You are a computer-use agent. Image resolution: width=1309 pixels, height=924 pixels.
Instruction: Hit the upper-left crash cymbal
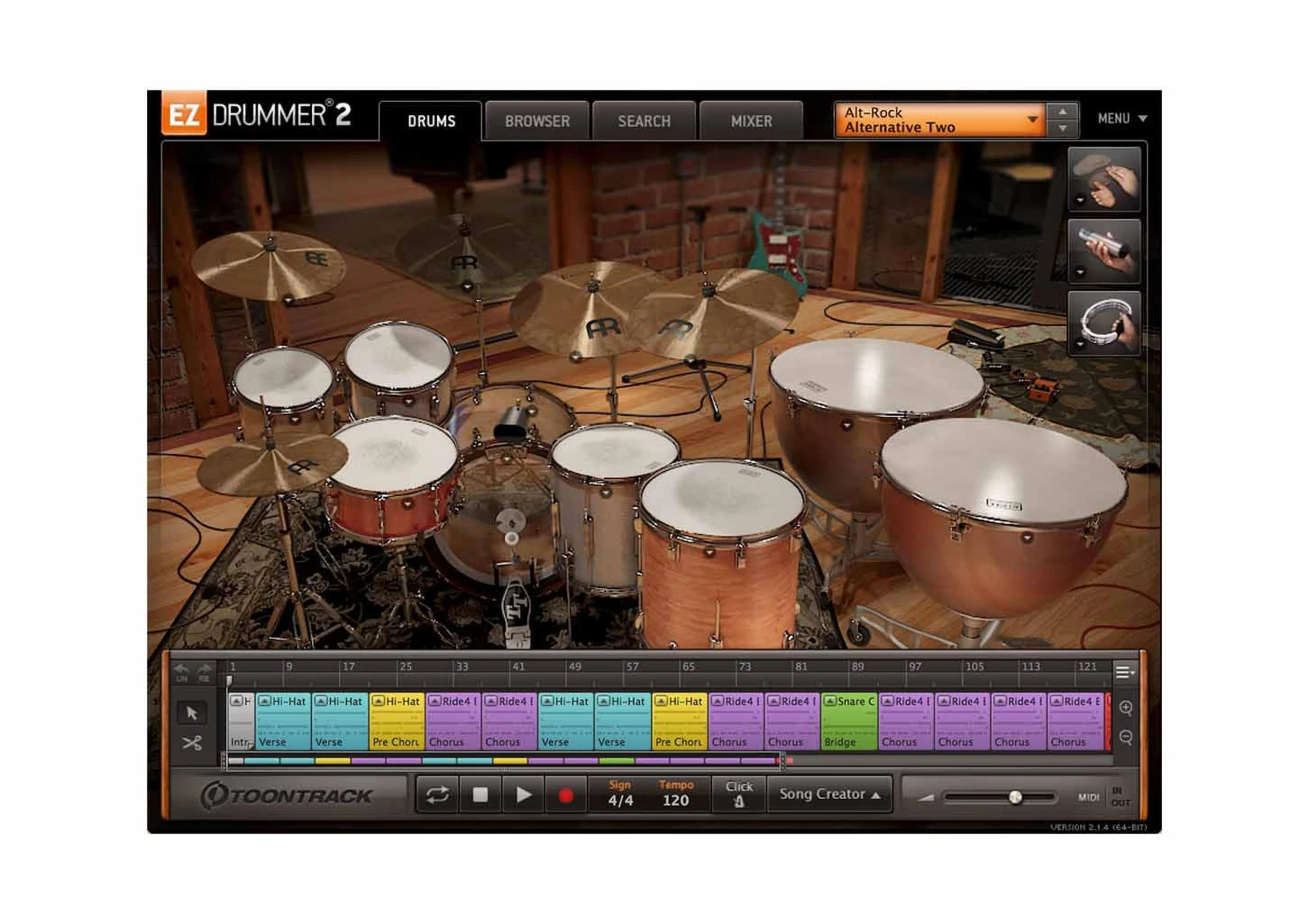268,266
